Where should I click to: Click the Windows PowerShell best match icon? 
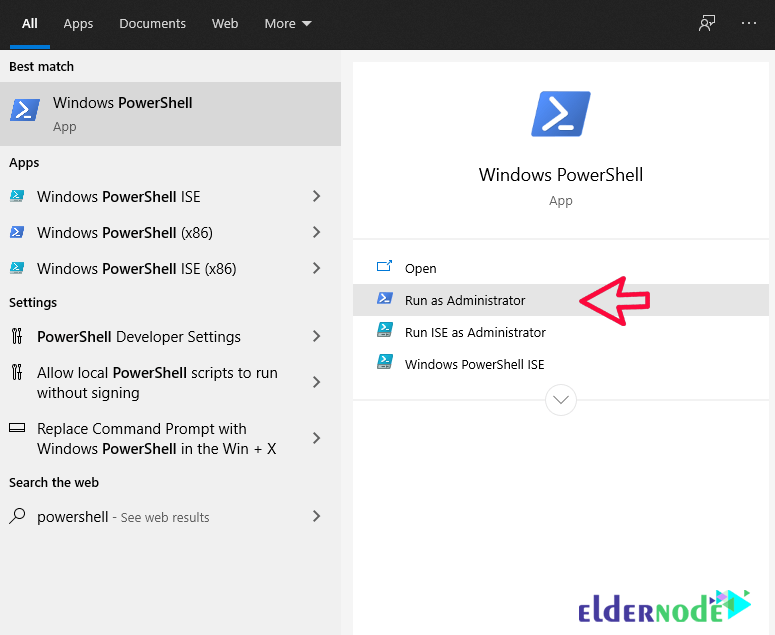[25, 110]
